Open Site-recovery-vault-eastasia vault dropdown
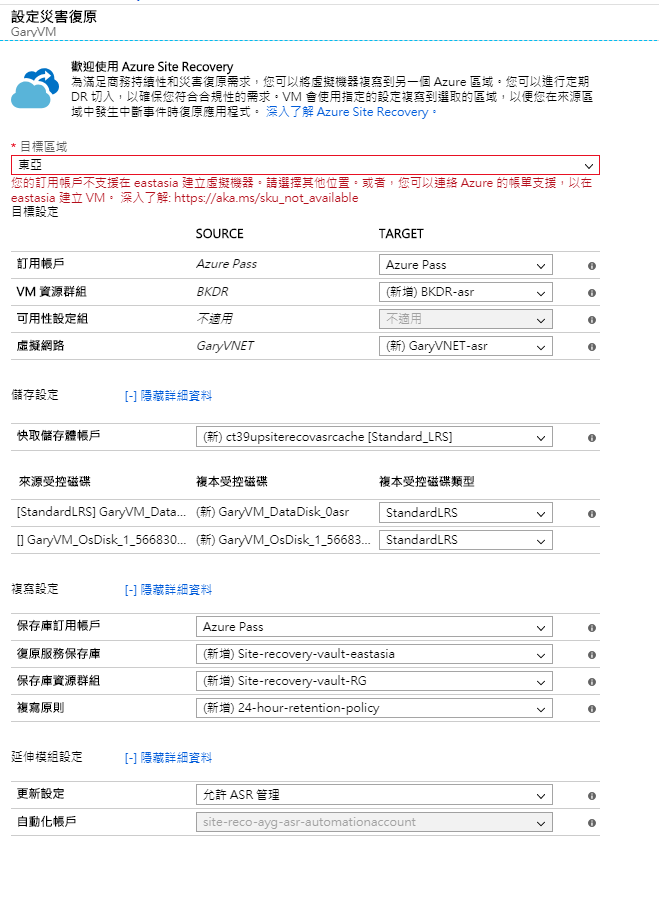The width and height of the screenshot is (659, 913). click(374, 654)
